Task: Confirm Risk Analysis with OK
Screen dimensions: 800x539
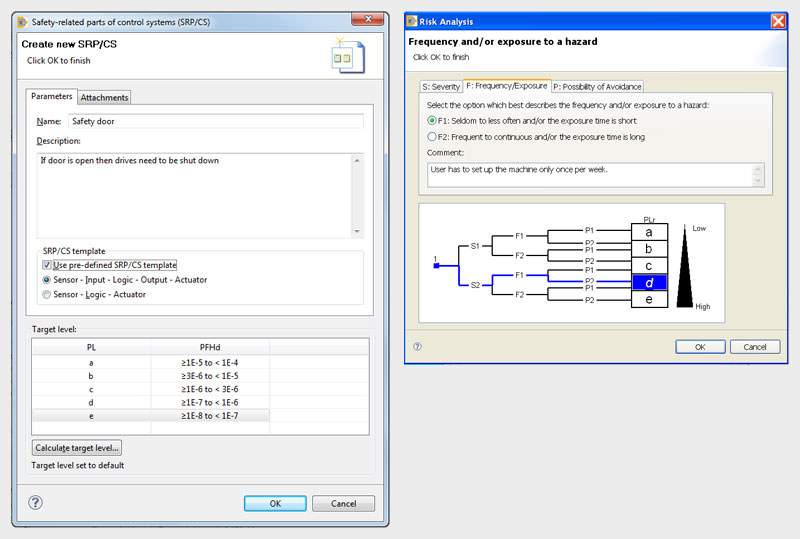Action: (700, 347)
